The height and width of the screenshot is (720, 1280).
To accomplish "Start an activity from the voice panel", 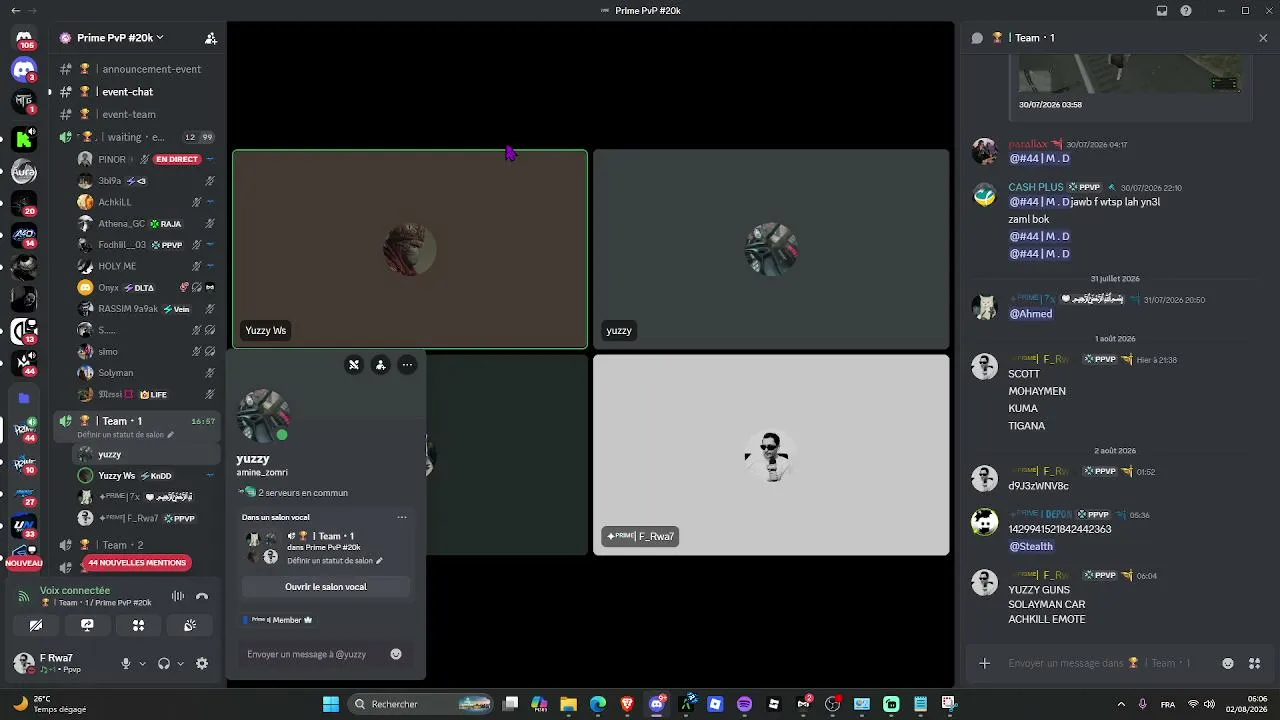I will pos(138,625).
